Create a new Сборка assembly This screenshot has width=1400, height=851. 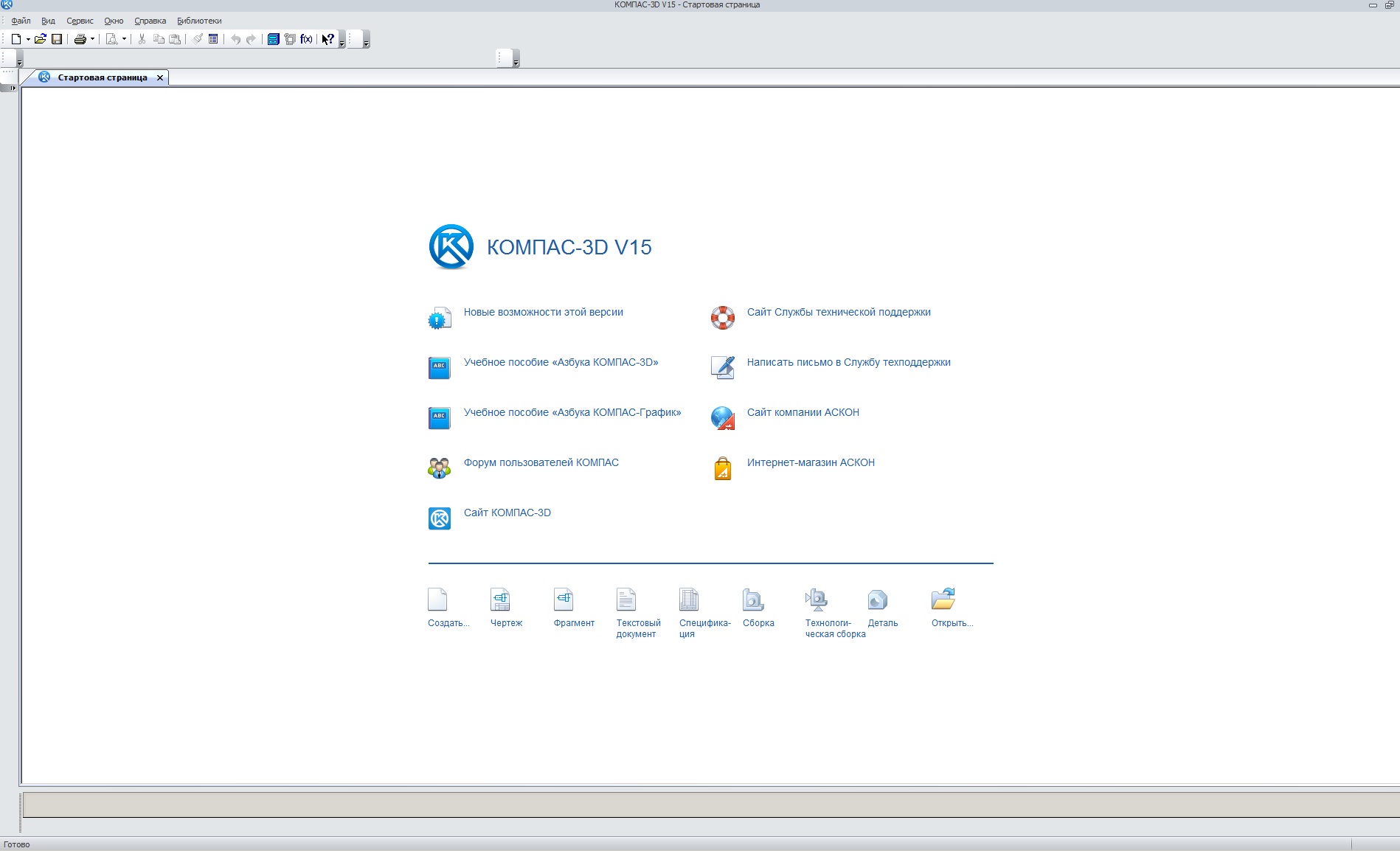[x=752, y=600]
